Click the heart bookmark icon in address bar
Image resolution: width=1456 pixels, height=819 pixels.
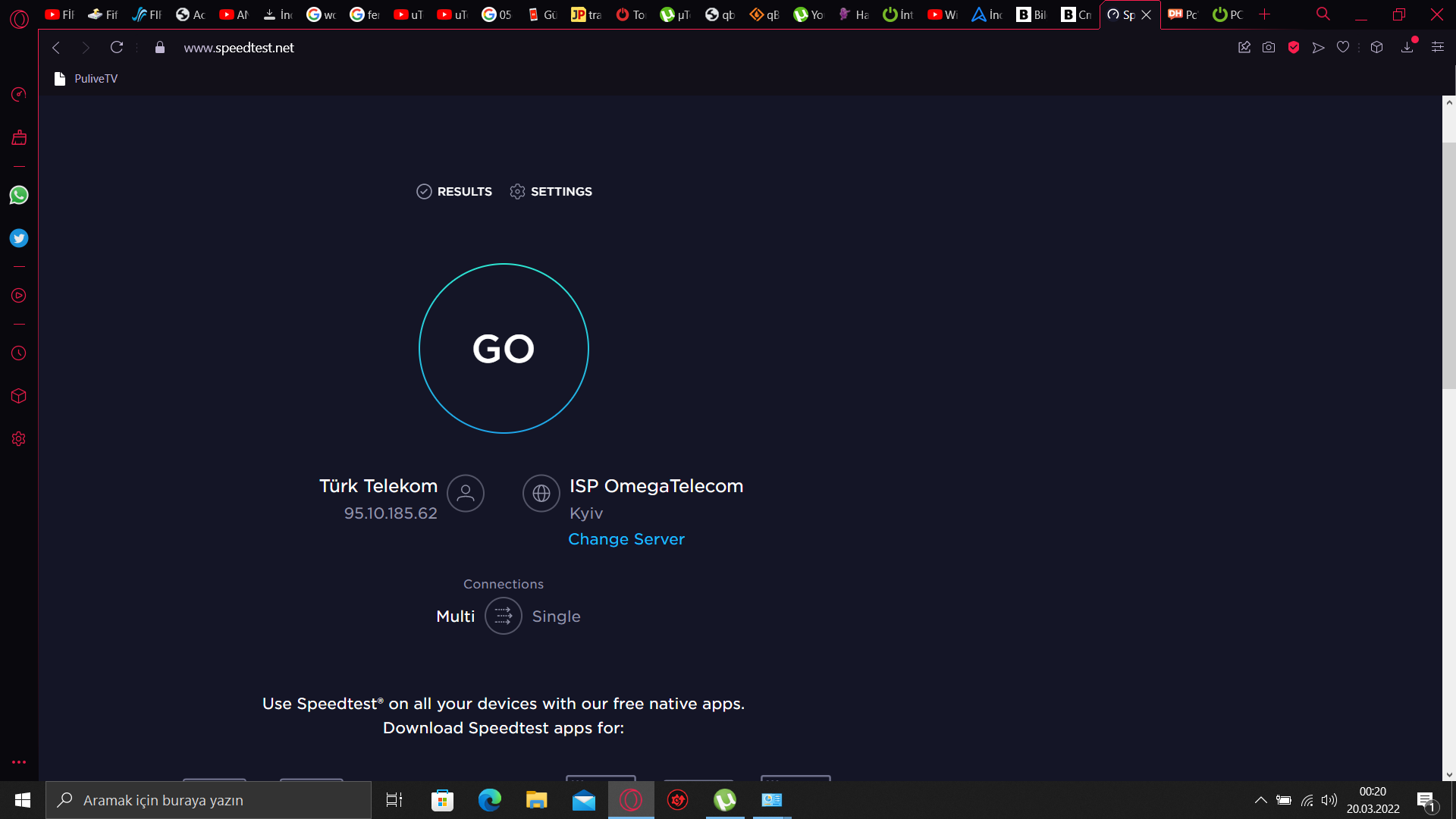pos(1343,47)
